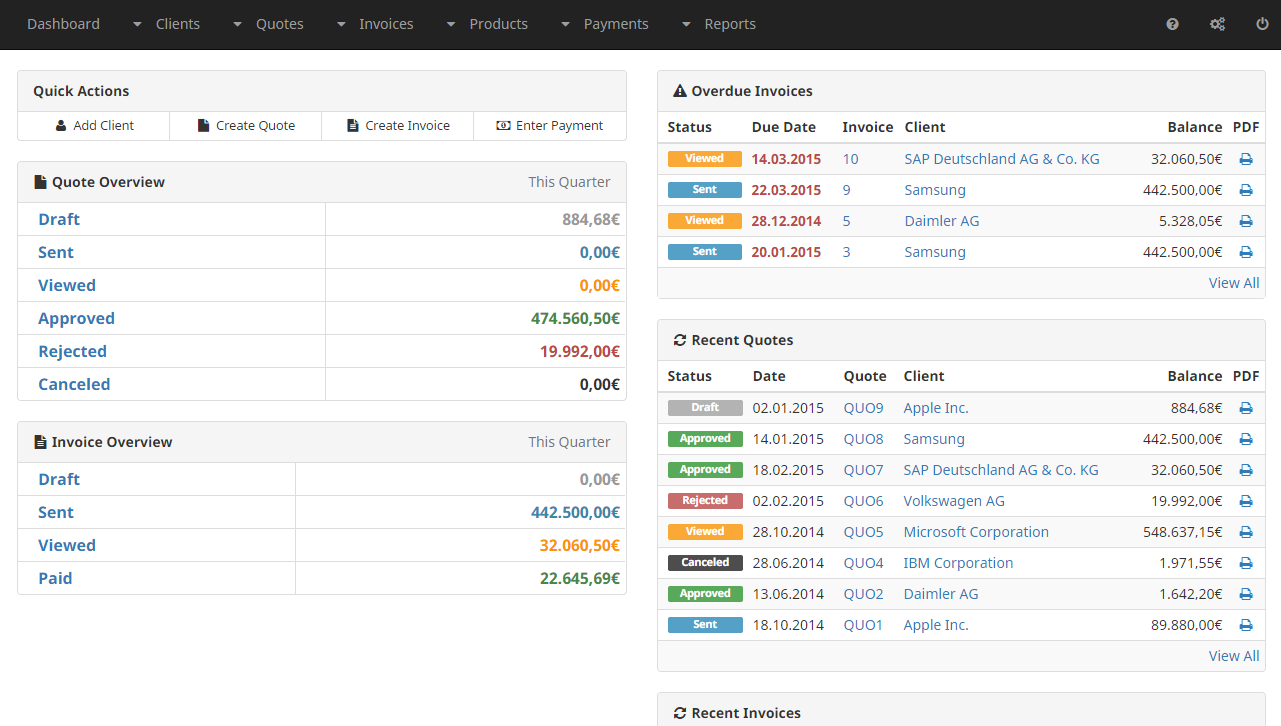Viewport: 1281px width, 726px height.
Task: Download PDF for overdue invoice 9
Action: pyautogui.click(x=1246, y=190)
